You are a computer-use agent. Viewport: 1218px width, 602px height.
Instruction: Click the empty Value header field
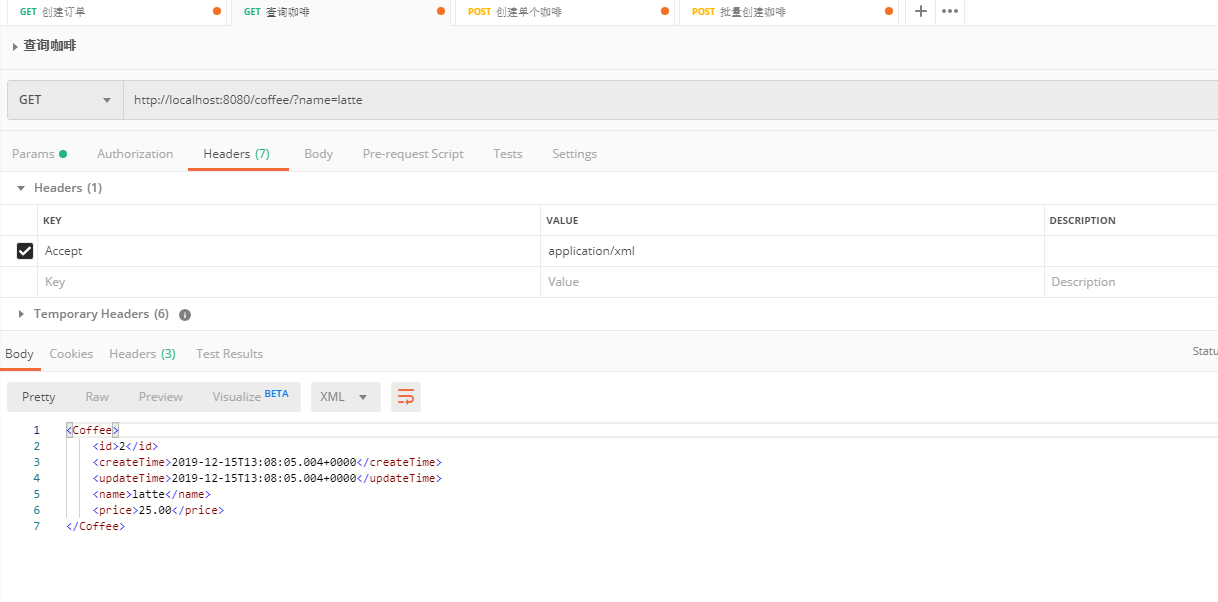[x=792, y=282]
